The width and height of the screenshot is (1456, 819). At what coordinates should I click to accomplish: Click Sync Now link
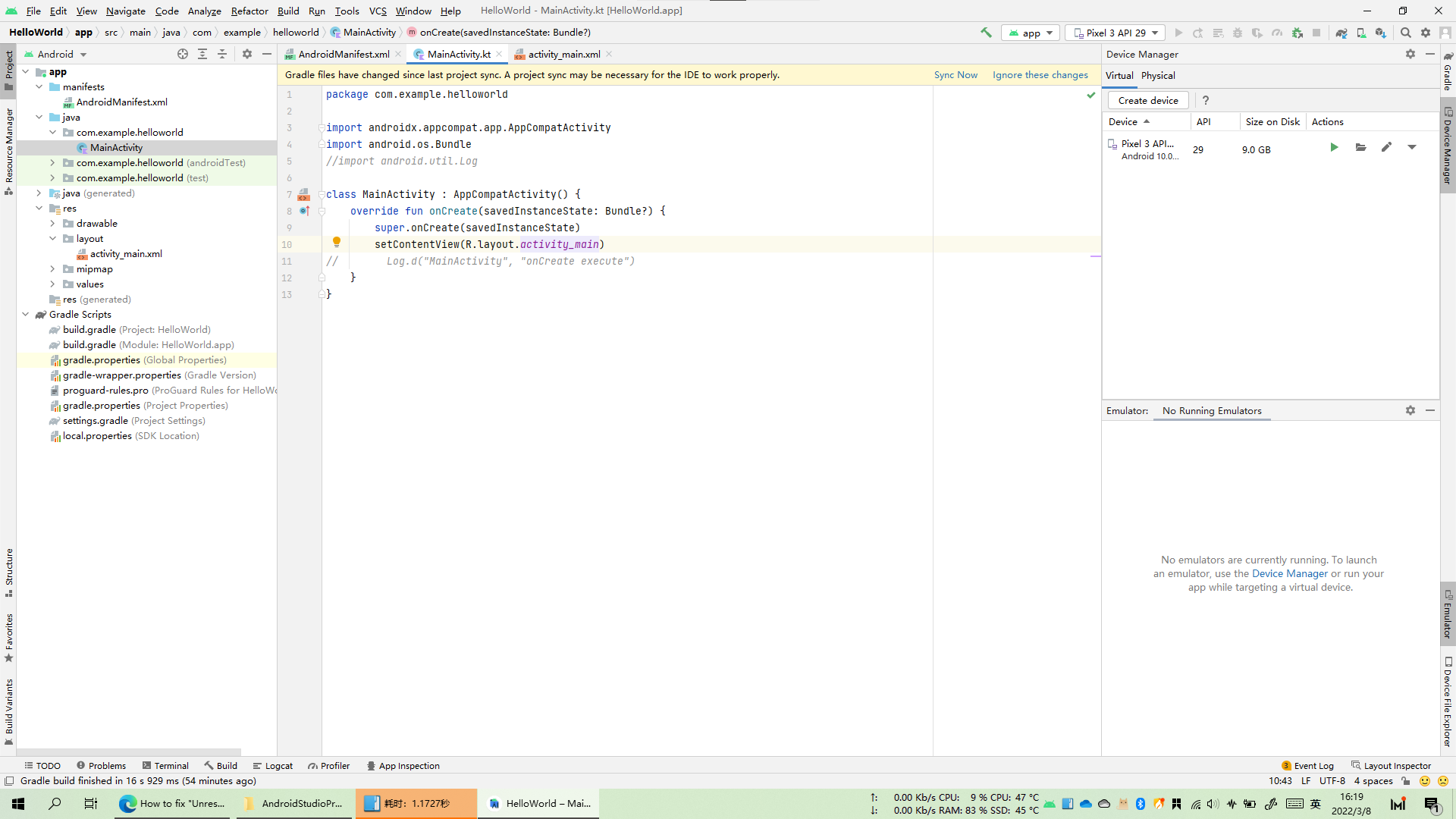(955, 74)
